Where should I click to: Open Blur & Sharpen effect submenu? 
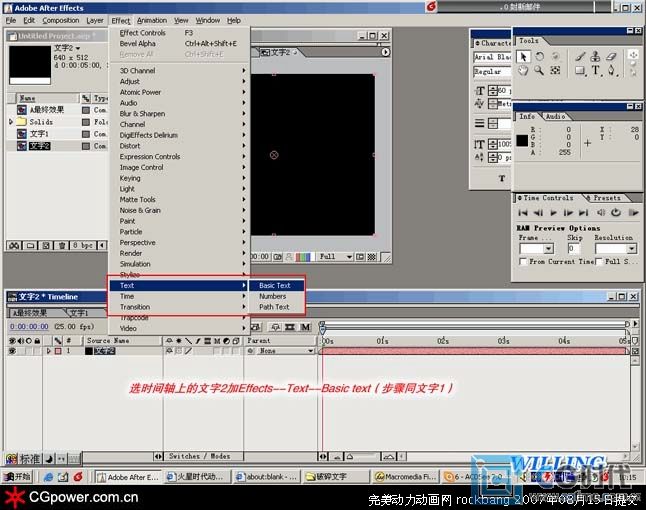tap(180, 114)
